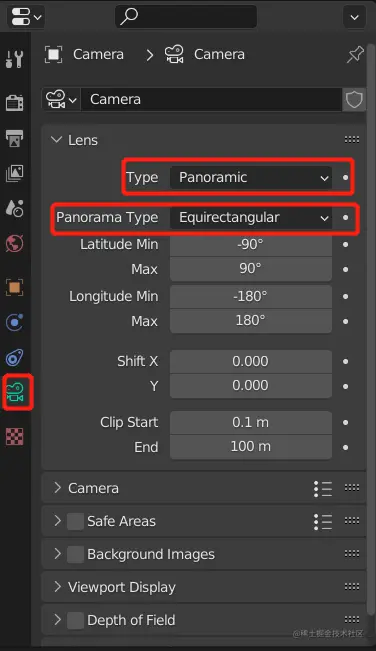Image resolution: width=376 pixels, height=651 pixels.
Task: Open the Render properties tab
Action: point(15,103)
